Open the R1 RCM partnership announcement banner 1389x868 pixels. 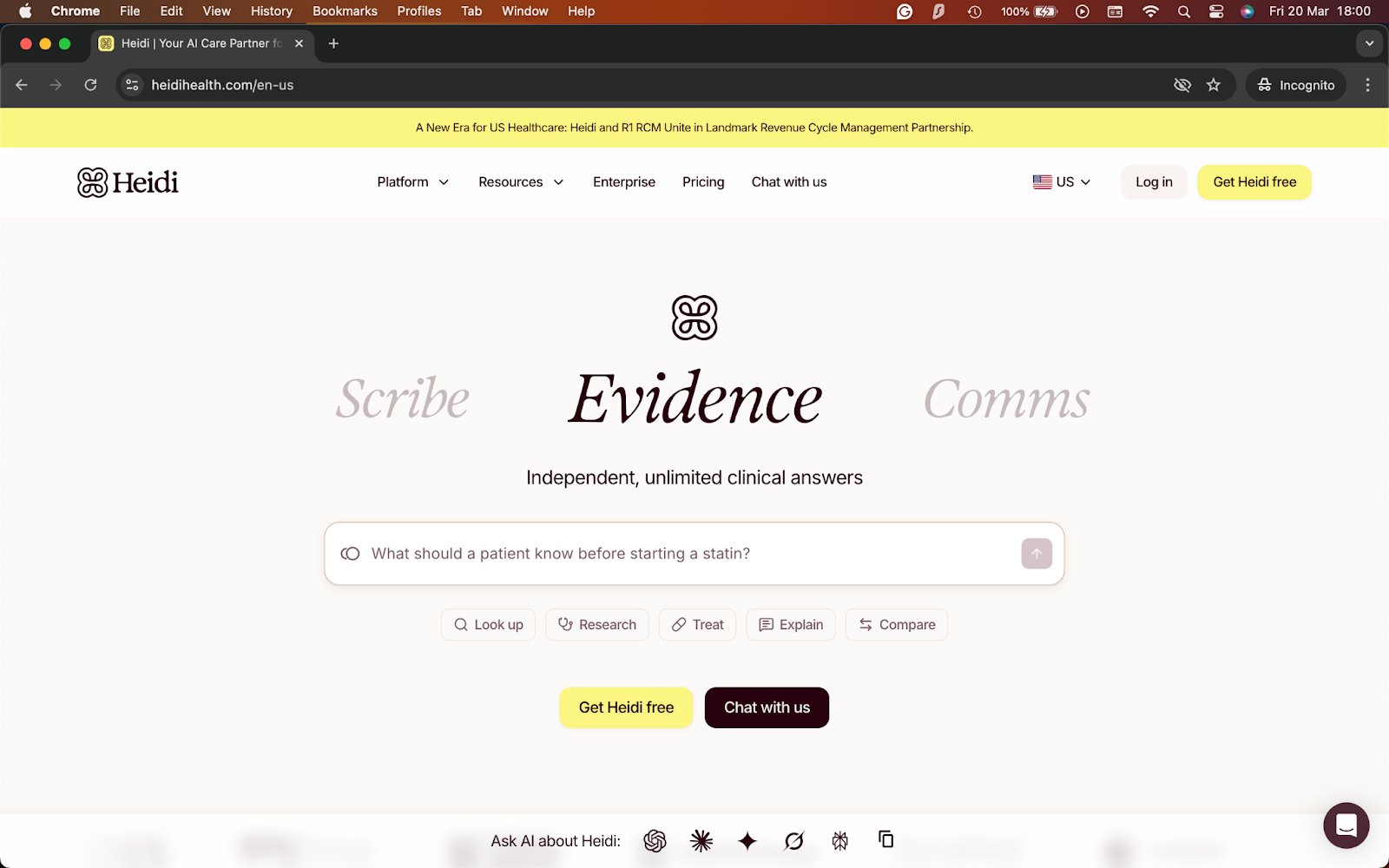694,128
